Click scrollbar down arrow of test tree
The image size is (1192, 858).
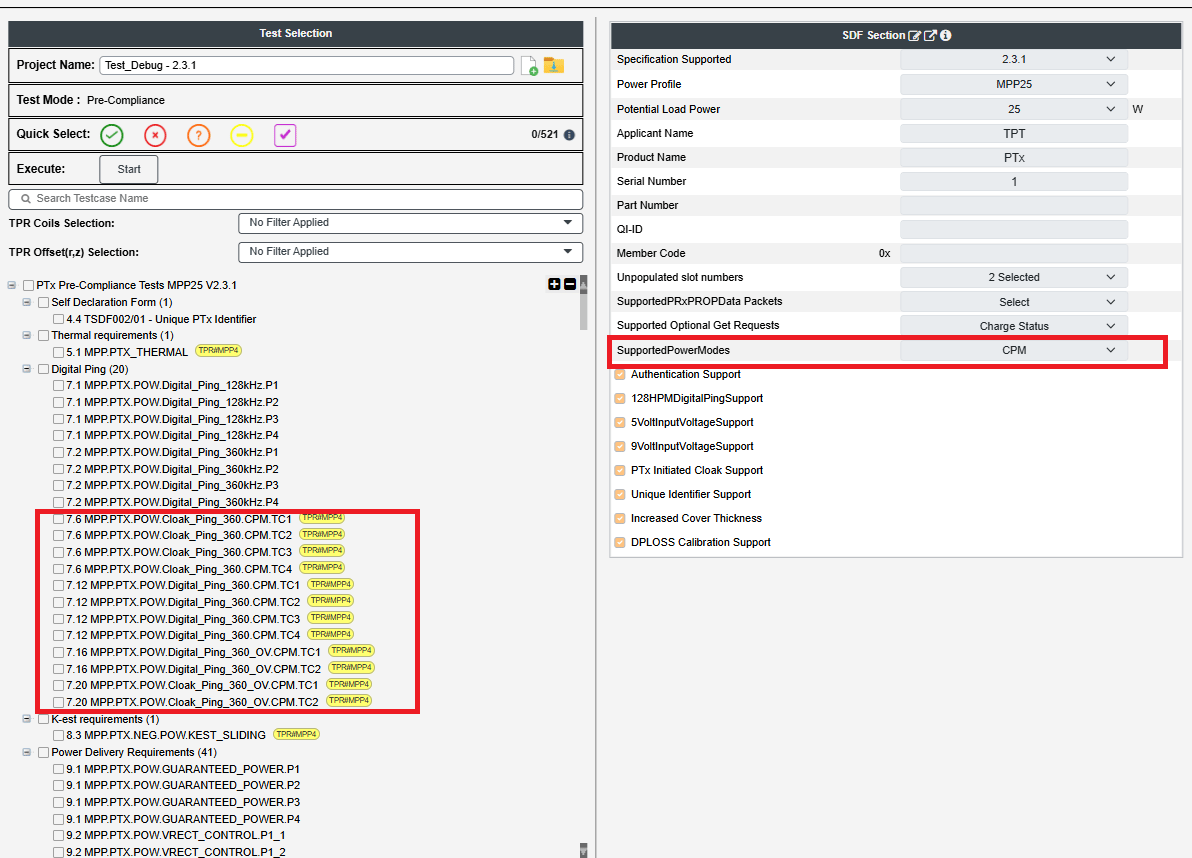click(583, 851)
